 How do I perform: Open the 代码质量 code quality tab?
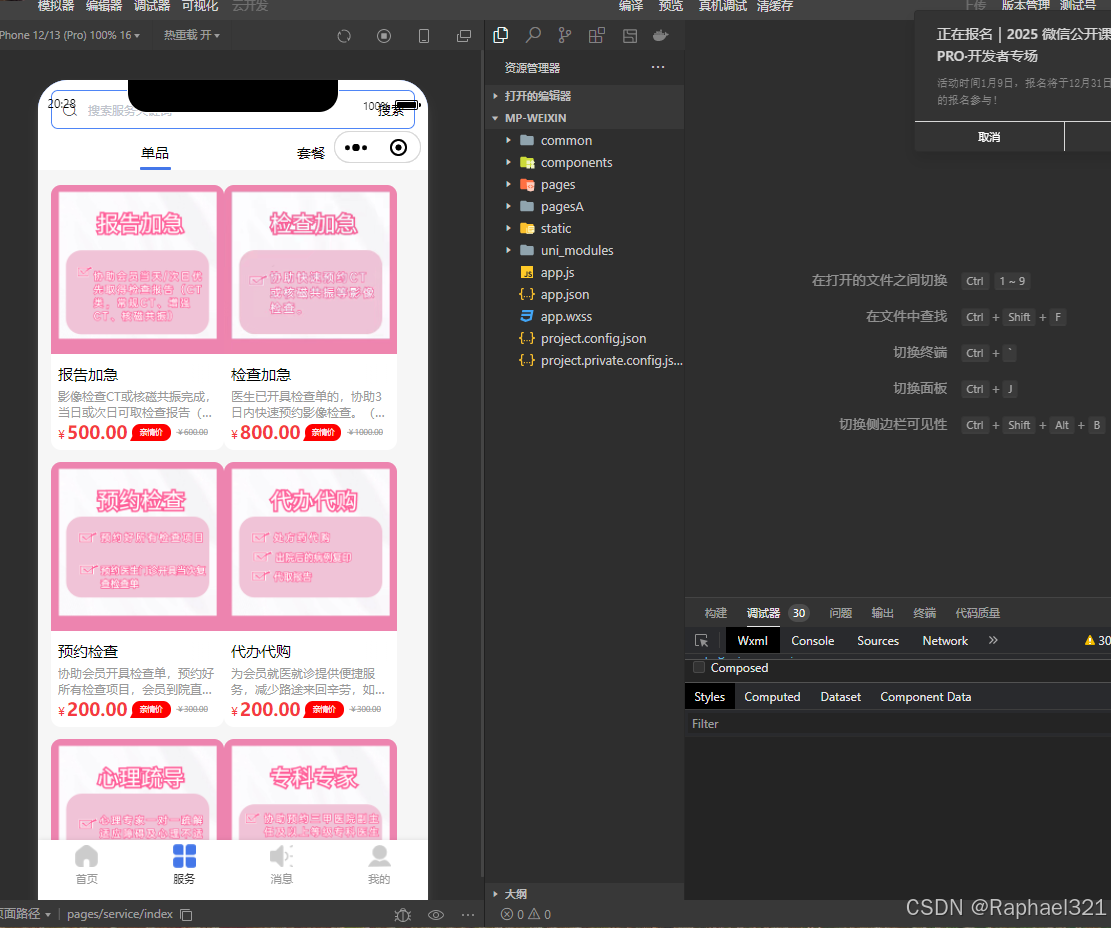click(977, 613)
